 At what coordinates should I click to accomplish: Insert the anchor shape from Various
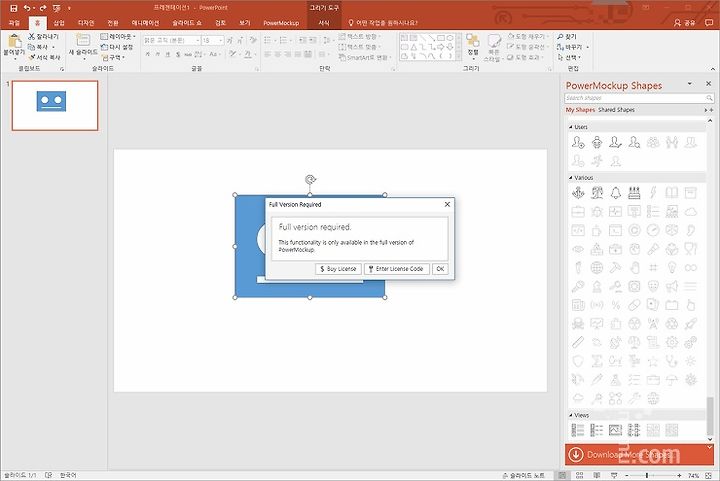(x=578, y=193)
